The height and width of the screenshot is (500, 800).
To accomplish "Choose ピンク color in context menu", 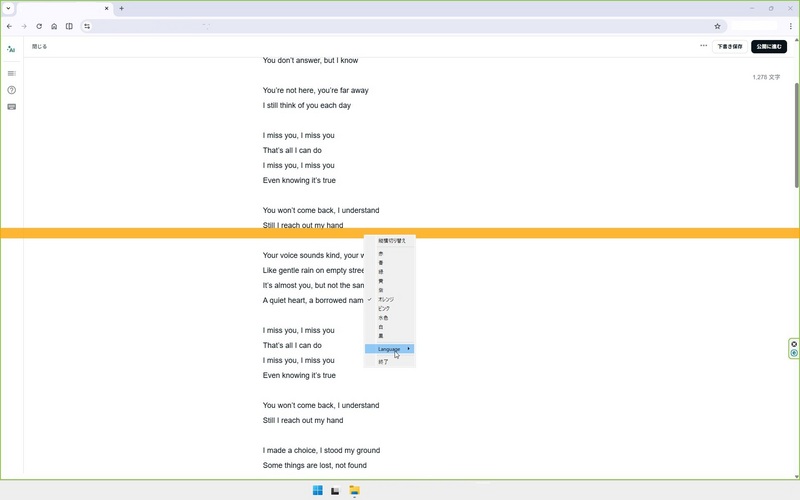I will pos(385,309).
